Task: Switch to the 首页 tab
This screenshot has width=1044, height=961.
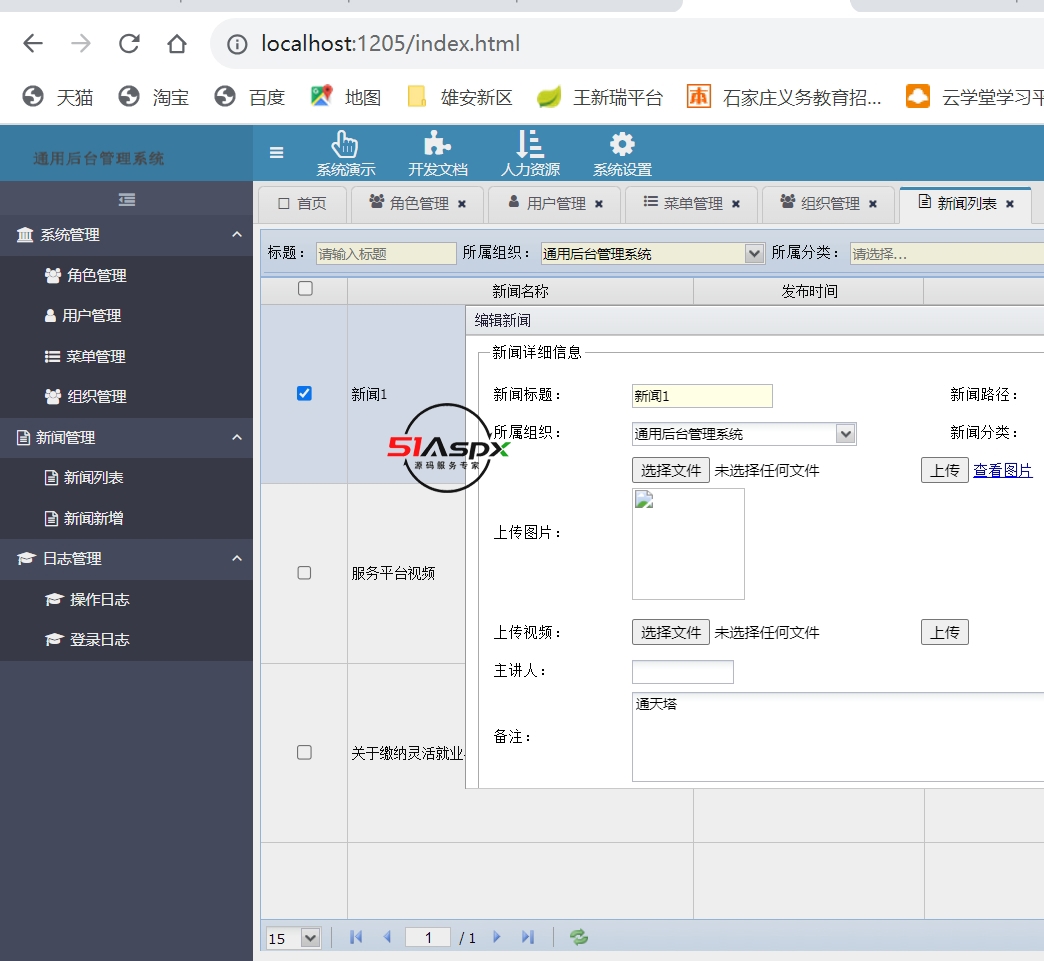Action: click(x=302, y=204)
